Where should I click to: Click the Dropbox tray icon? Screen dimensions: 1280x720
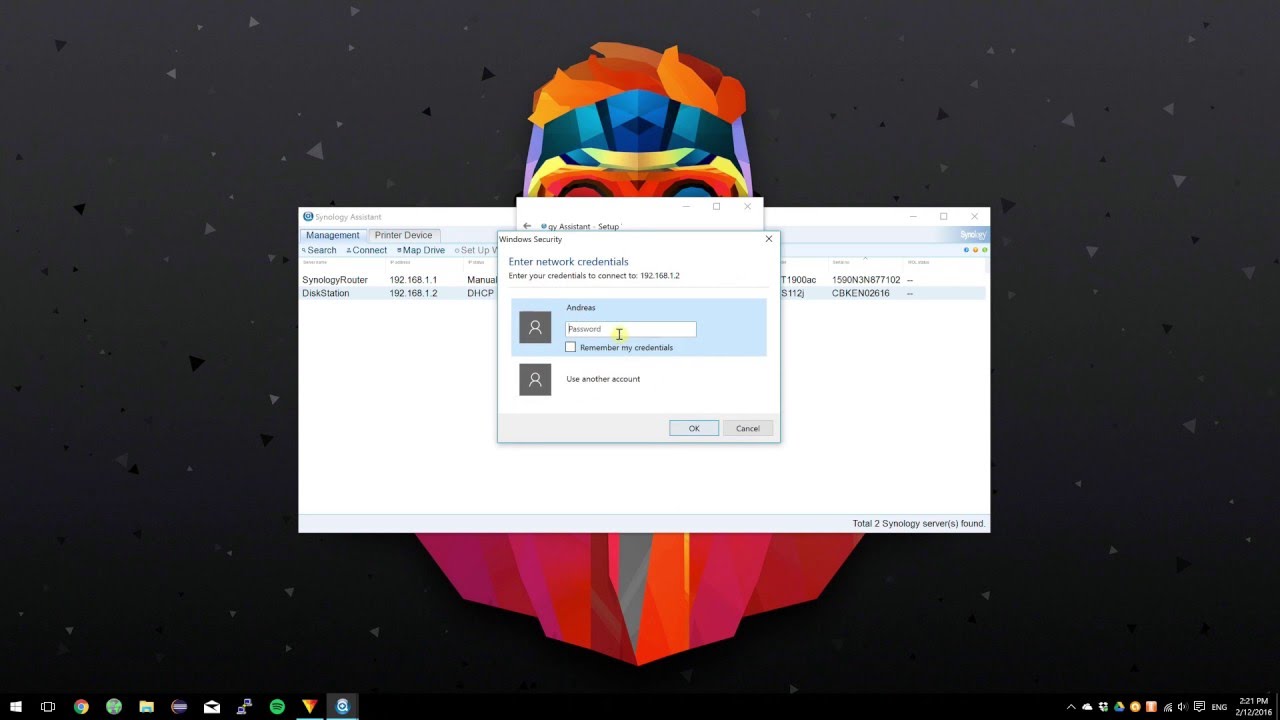pos(1104,707)
